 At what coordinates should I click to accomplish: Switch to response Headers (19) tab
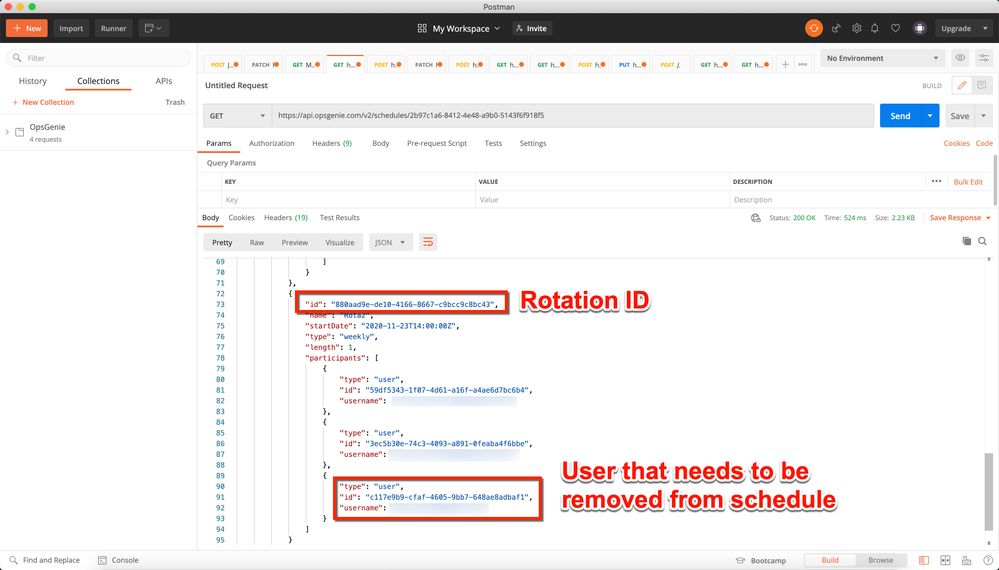[x=285, y=218]
